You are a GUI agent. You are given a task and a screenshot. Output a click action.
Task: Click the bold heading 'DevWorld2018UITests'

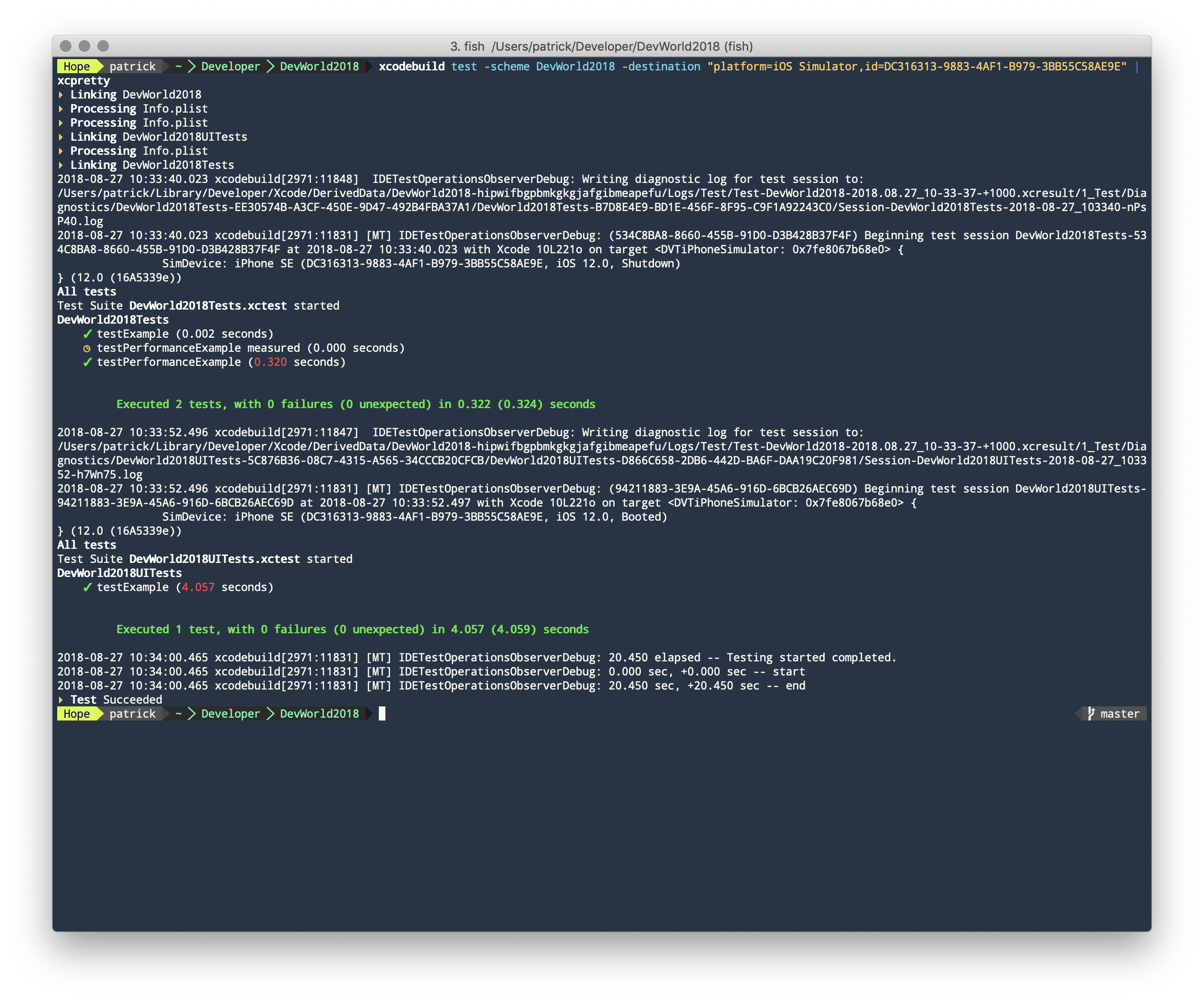120,573
